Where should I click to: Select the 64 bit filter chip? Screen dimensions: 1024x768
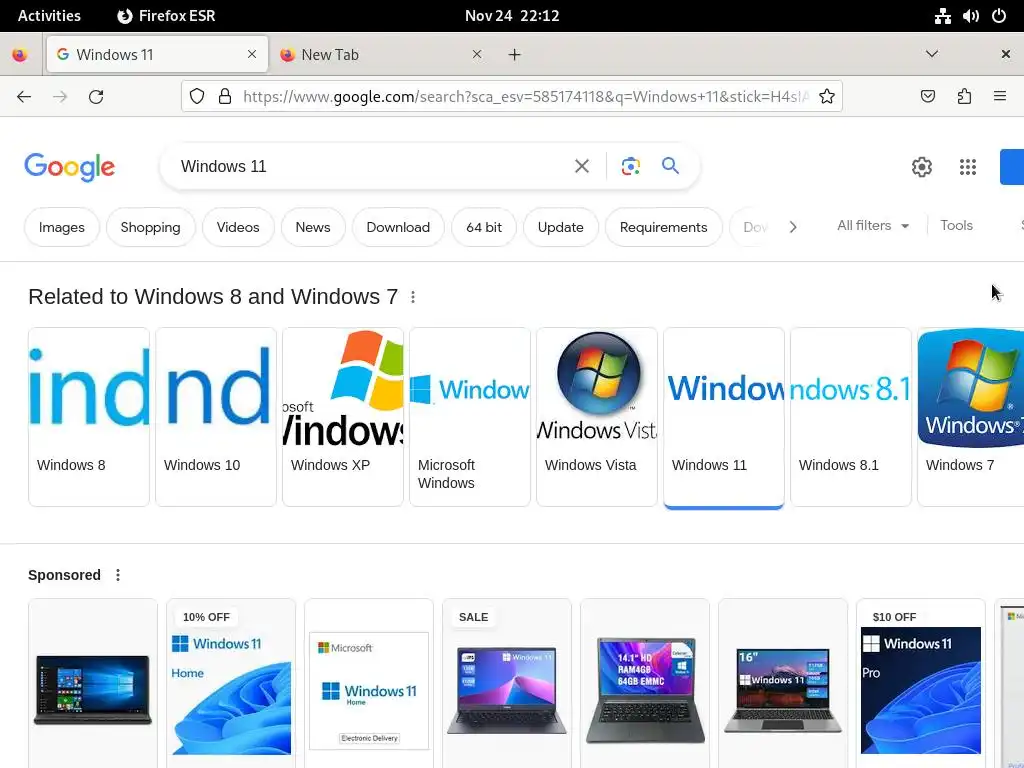coord(484,227)
